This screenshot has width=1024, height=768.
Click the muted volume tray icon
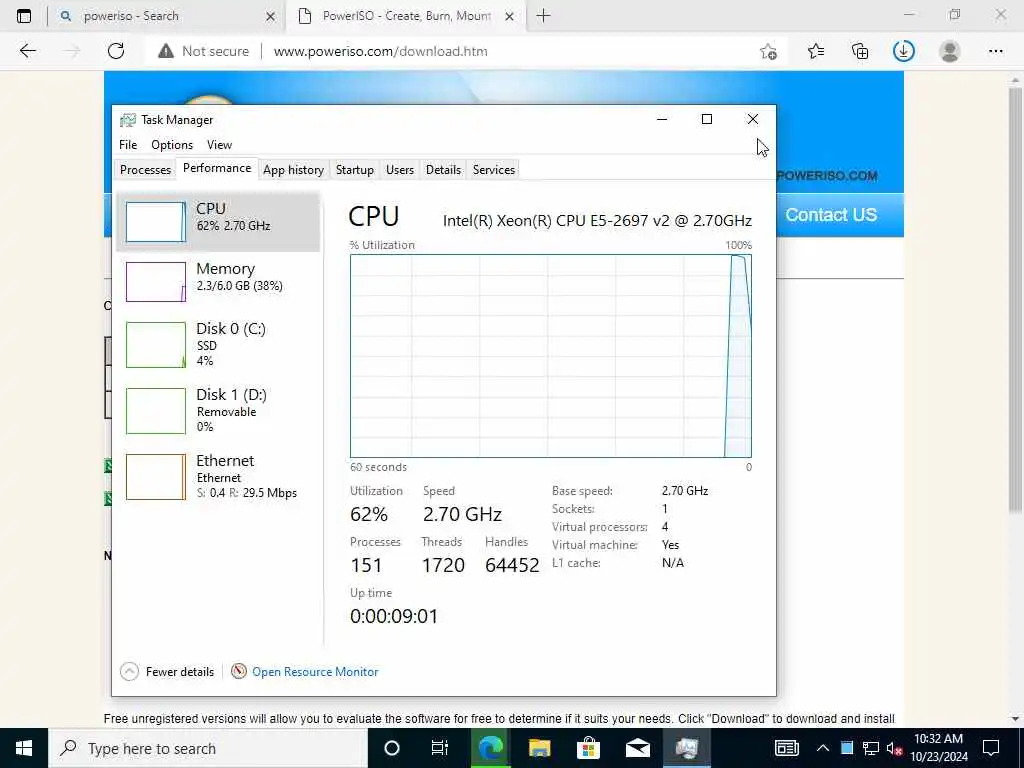[895, 748]
